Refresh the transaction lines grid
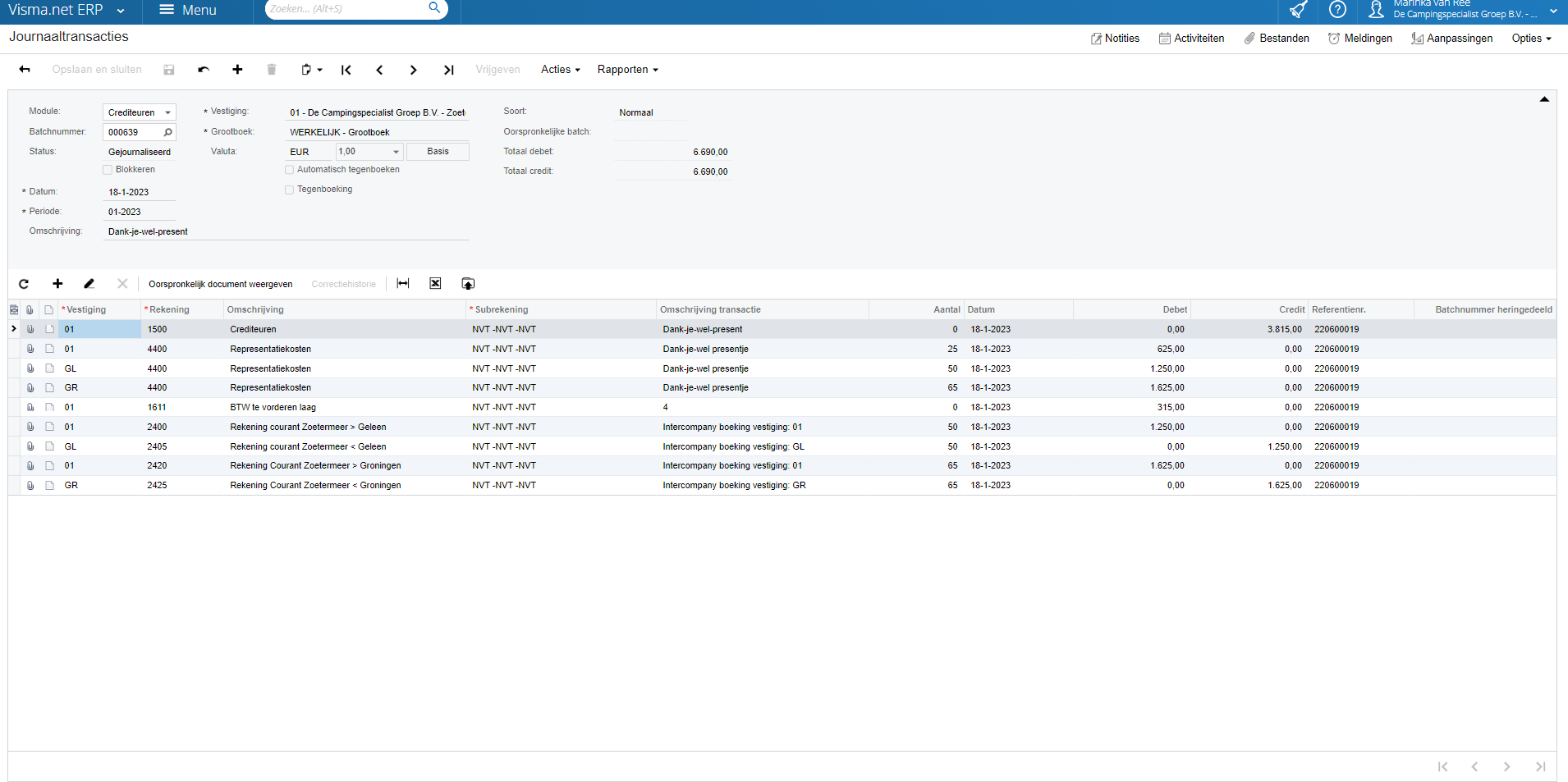 [x=24, y=284]
